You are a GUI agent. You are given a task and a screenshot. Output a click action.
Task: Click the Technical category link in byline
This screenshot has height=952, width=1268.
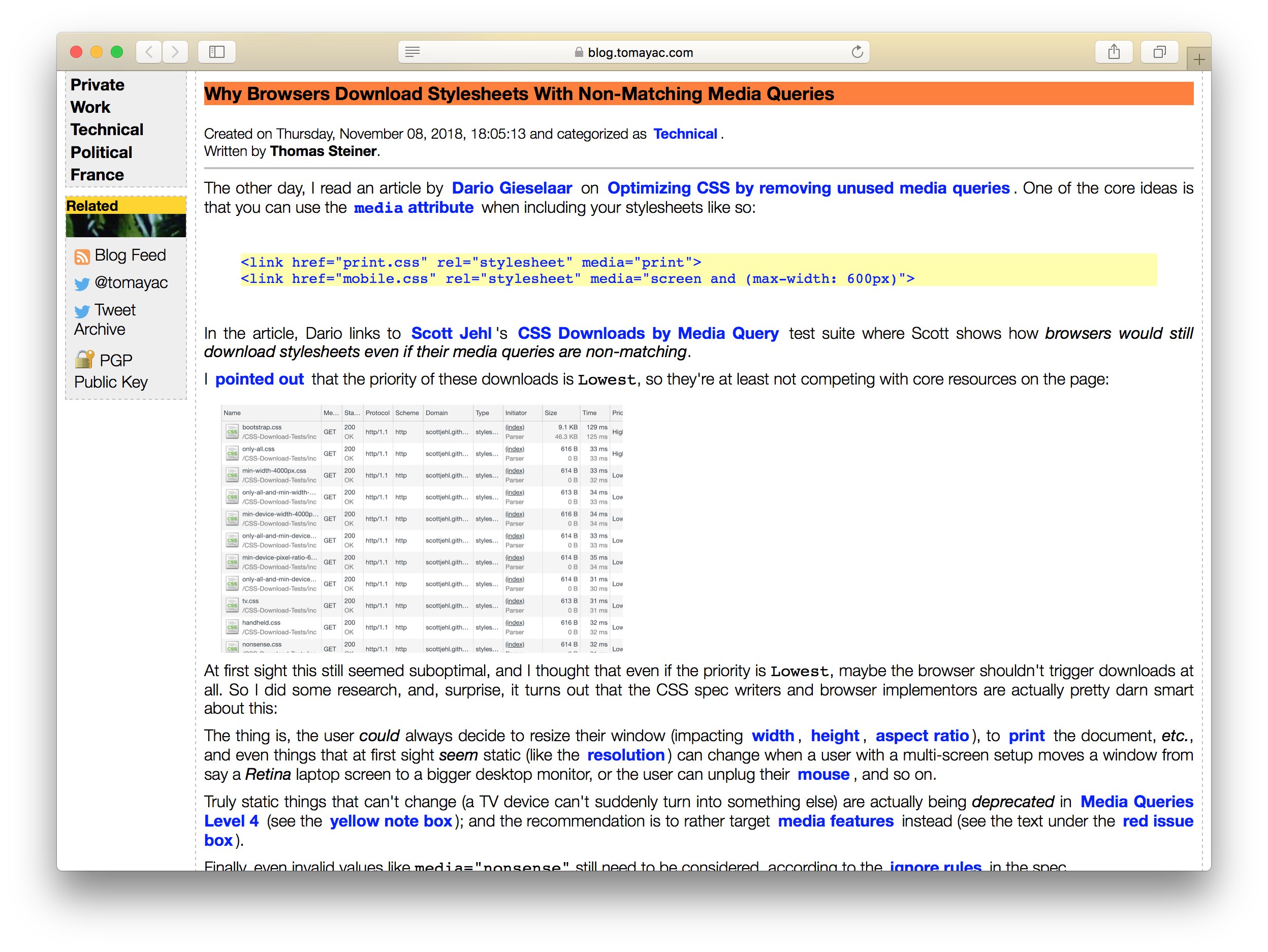pos(685,134)
